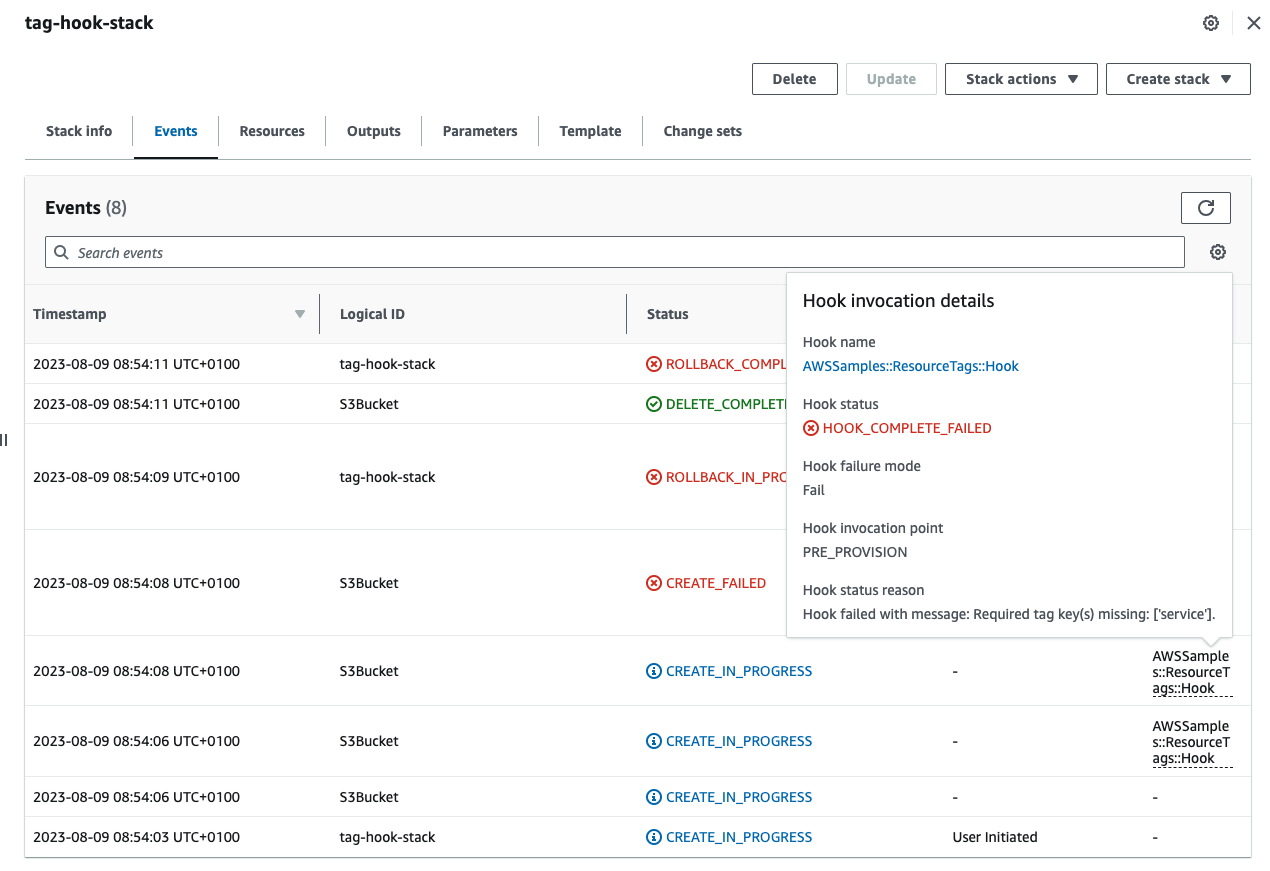
Task: Click S3Bucket in the DELETE_COMPLETE row
Action: (x=369, y=404)
